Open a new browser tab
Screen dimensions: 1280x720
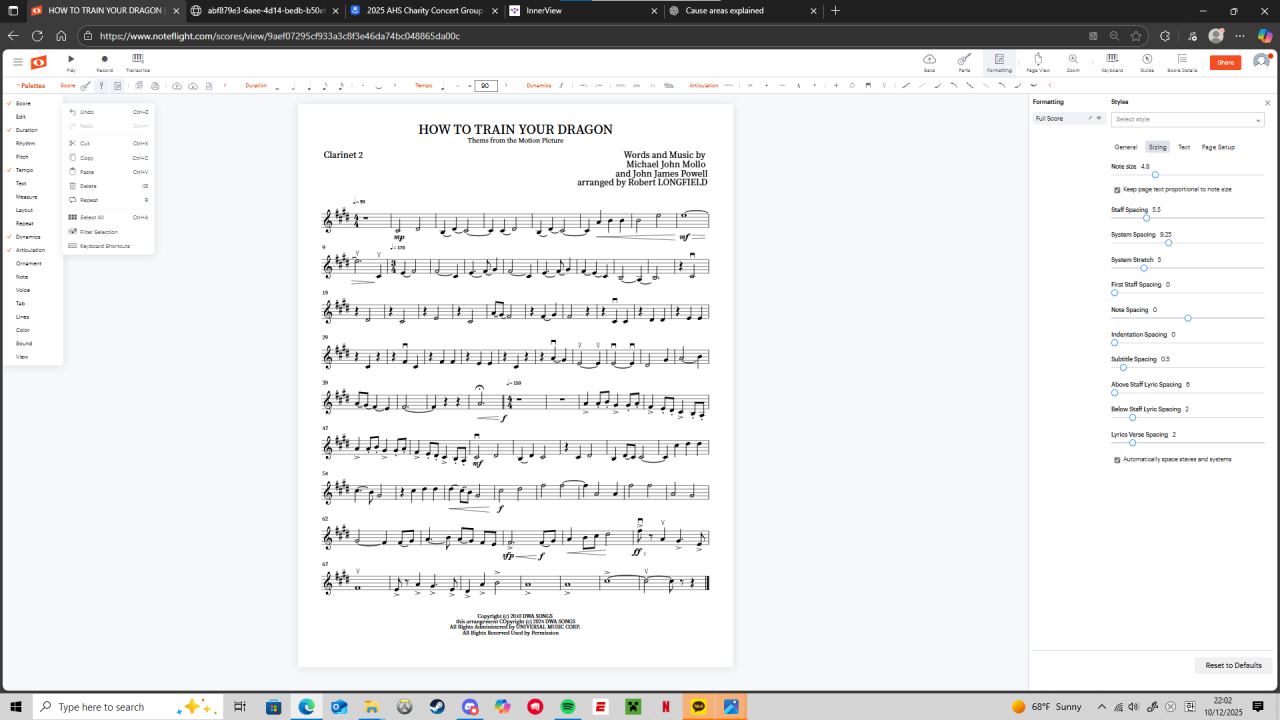click(836, 11)
